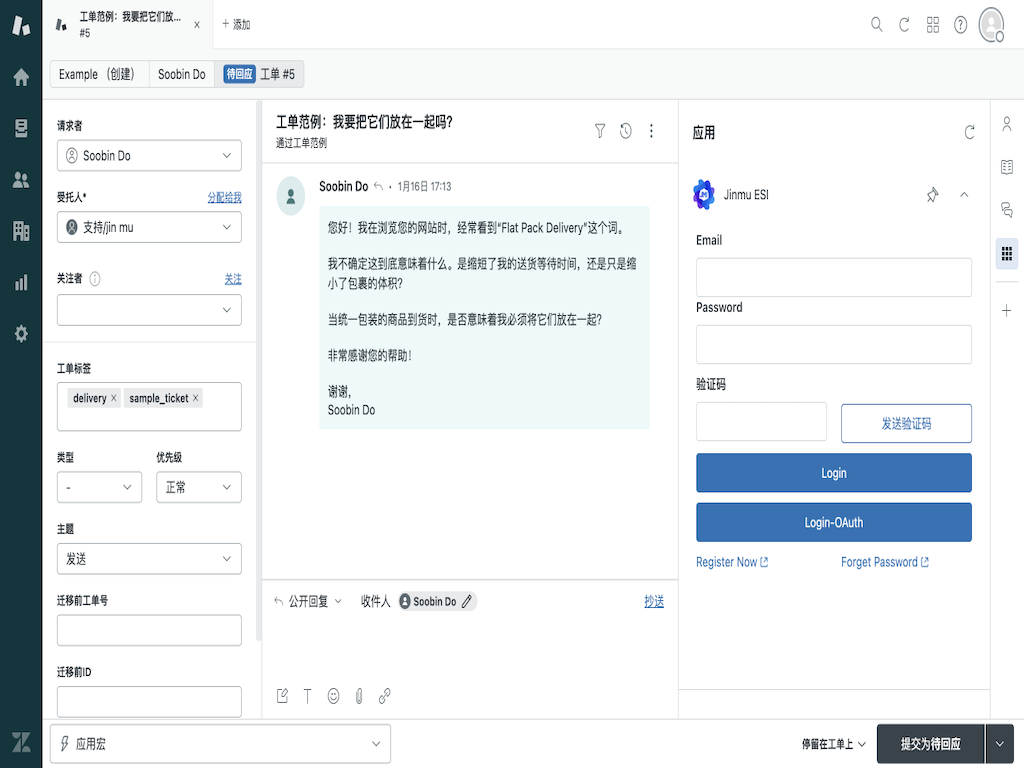Image resolution: width=1024 pixels, height=768 pixels.
Task: Collapse the Jinmu ESI app section chevron
Action: [963, 196]
